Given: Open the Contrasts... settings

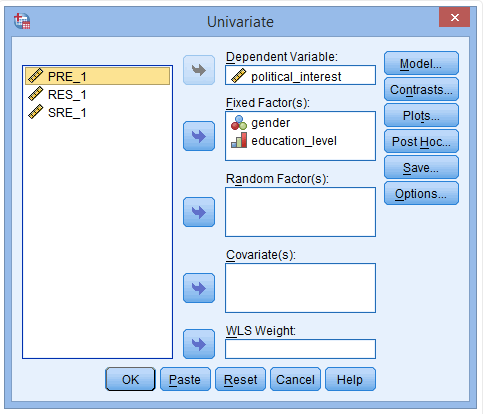Looking at the screenshot, I should [421, 89].
